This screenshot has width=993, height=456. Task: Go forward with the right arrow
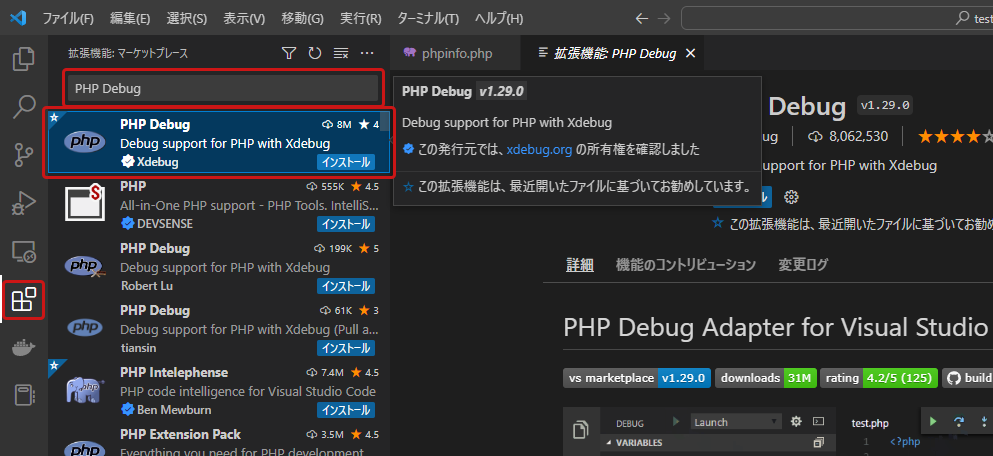pyautogui.click(x=663, y=18)
